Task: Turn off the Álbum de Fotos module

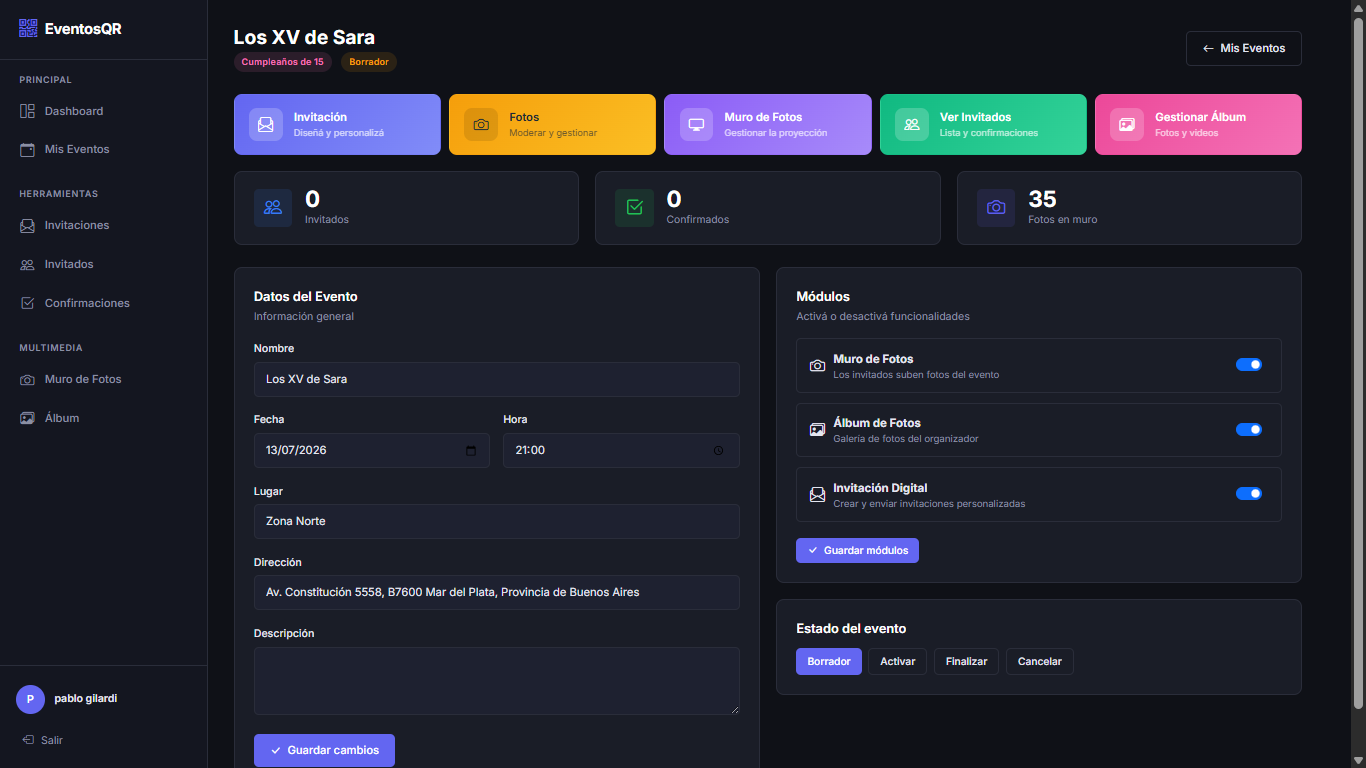Action: pyautogui.click(x=1249, y=429)
